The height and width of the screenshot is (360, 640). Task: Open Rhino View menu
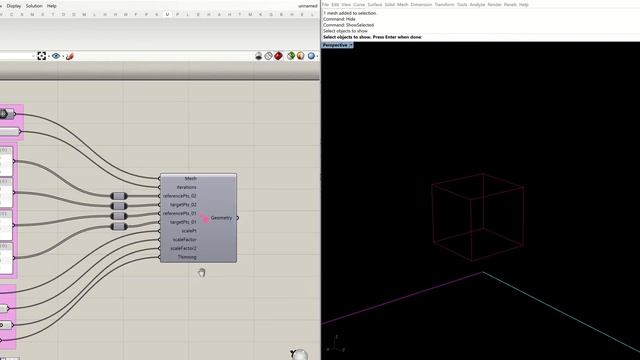pos(346,4)
